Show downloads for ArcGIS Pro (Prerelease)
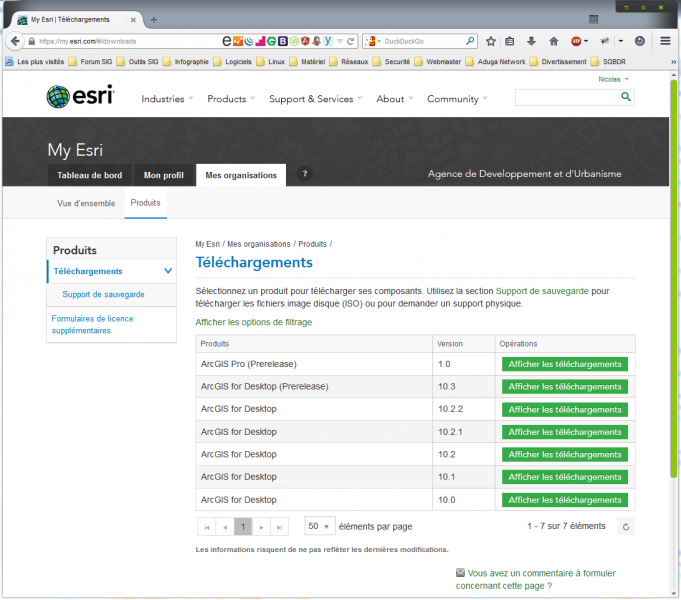This screenshot has width=681, height=600. pyautogui.click(x=564, y=364)
